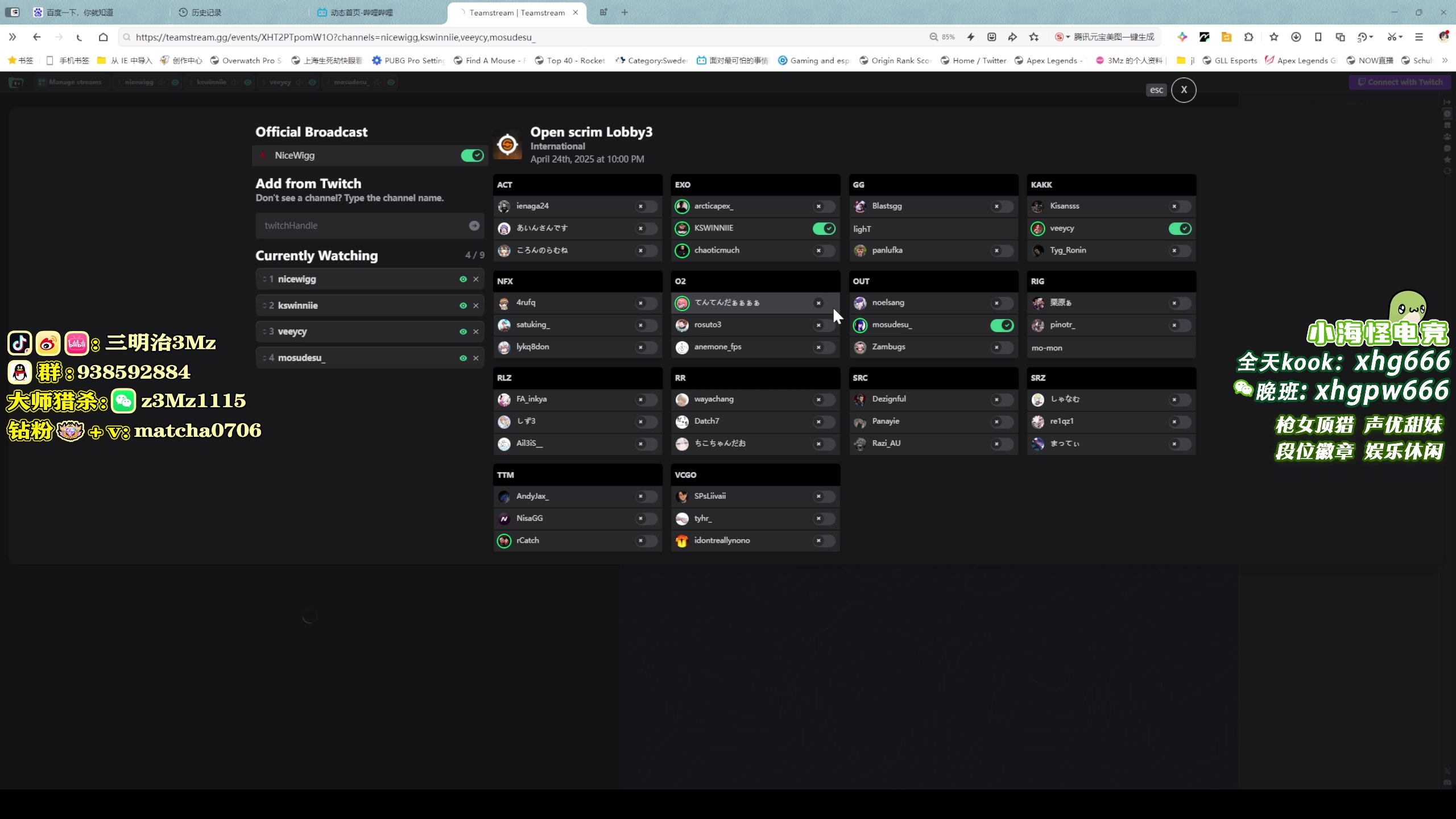The height and width of the screenshot is (819, 1456).
Task: Enable the Kisansss stream toggle
Action: coord(1180,206)
